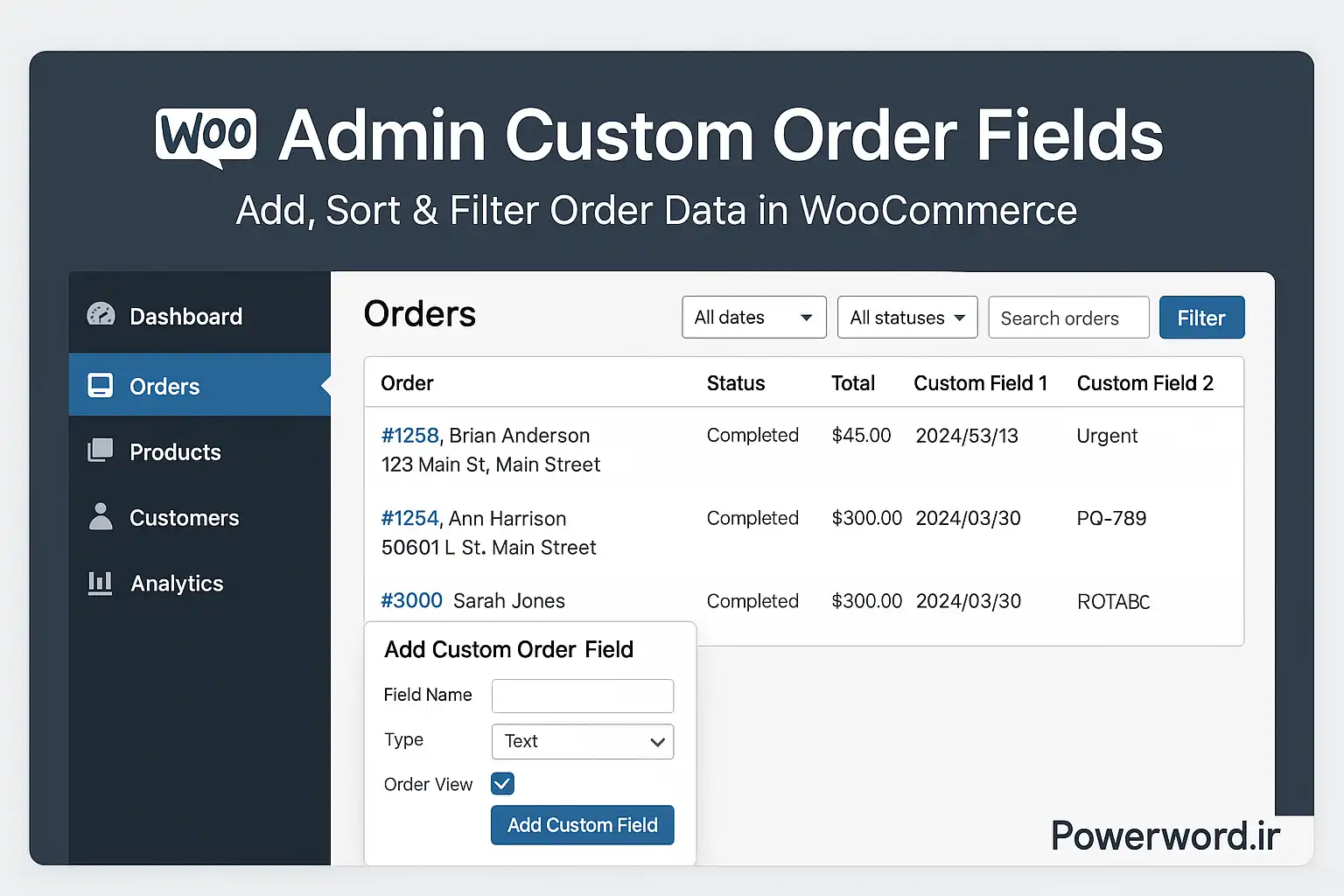
Task: Click the Products box icon
Action: (x=101, y=451)
